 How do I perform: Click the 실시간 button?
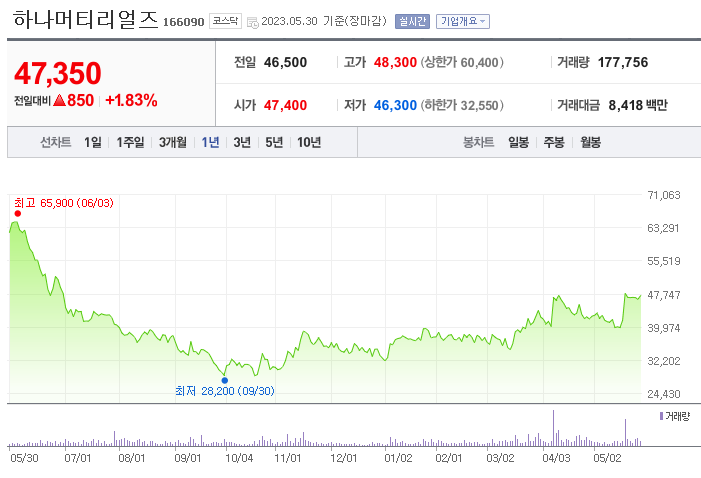point(412,21)
